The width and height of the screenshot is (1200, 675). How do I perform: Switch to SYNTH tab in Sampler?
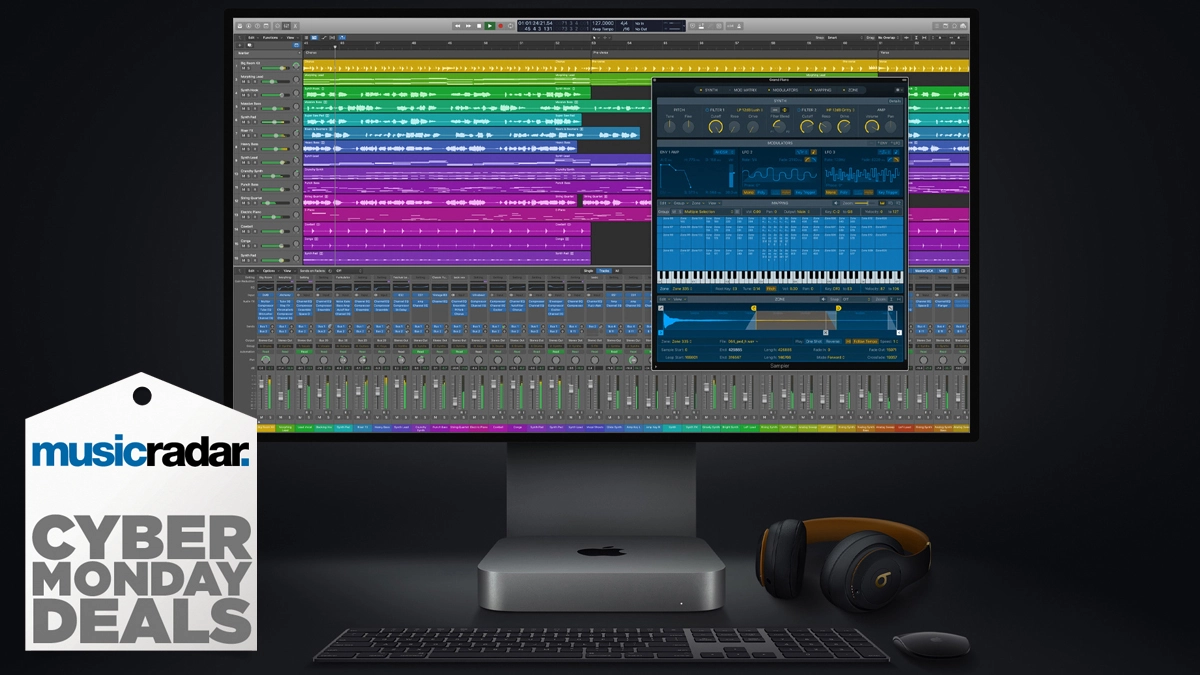tap(709, 90)
